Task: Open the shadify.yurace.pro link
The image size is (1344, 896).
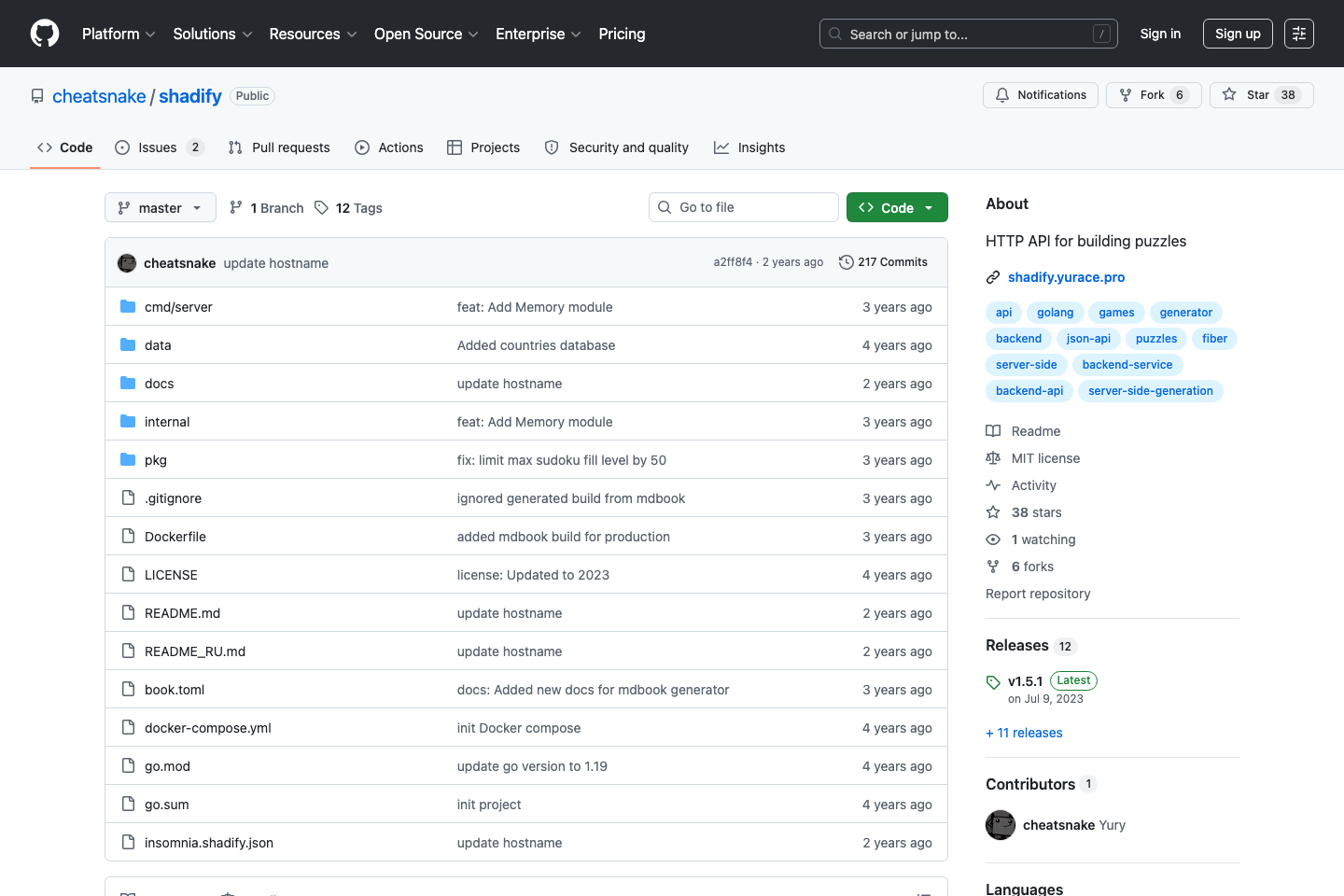Action: pyautogui.click(x=1066, y=277)
